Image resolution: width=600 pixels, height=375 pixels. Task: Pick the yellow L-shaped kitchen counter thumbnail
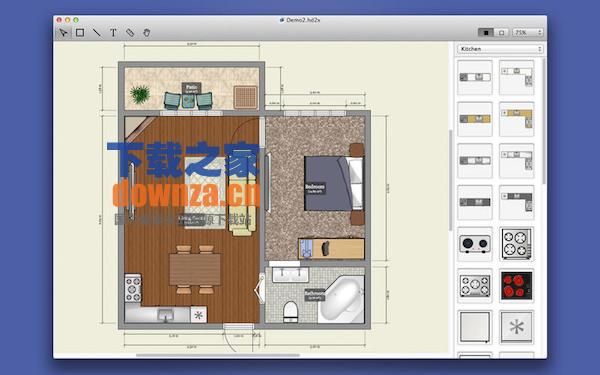pos(517,119)
